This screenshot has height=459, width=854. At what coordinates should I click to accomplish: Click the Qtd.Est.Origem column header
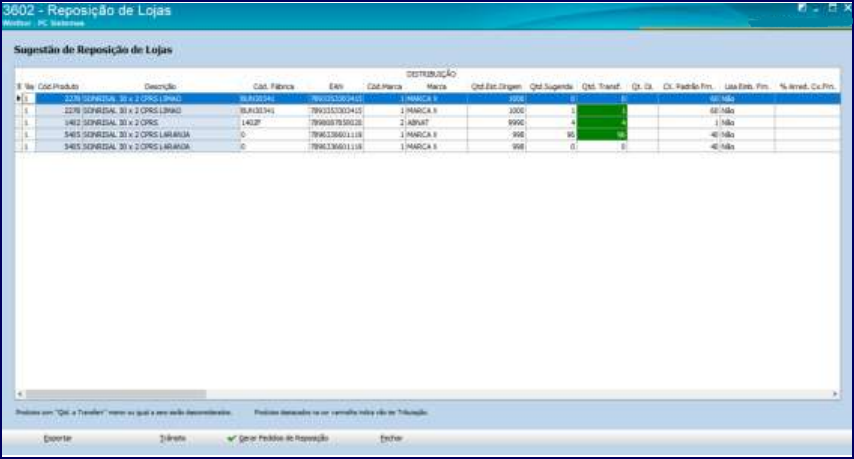(x=496, y=87)
